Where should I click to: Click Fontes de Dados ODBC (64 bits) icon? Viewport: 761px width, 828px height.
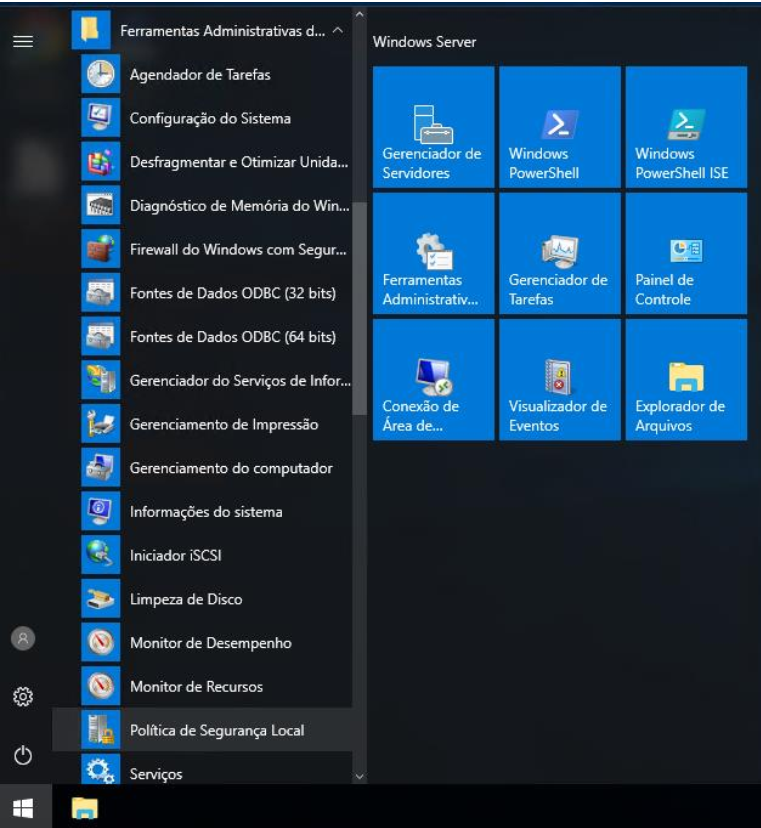(x=100, y=337)
